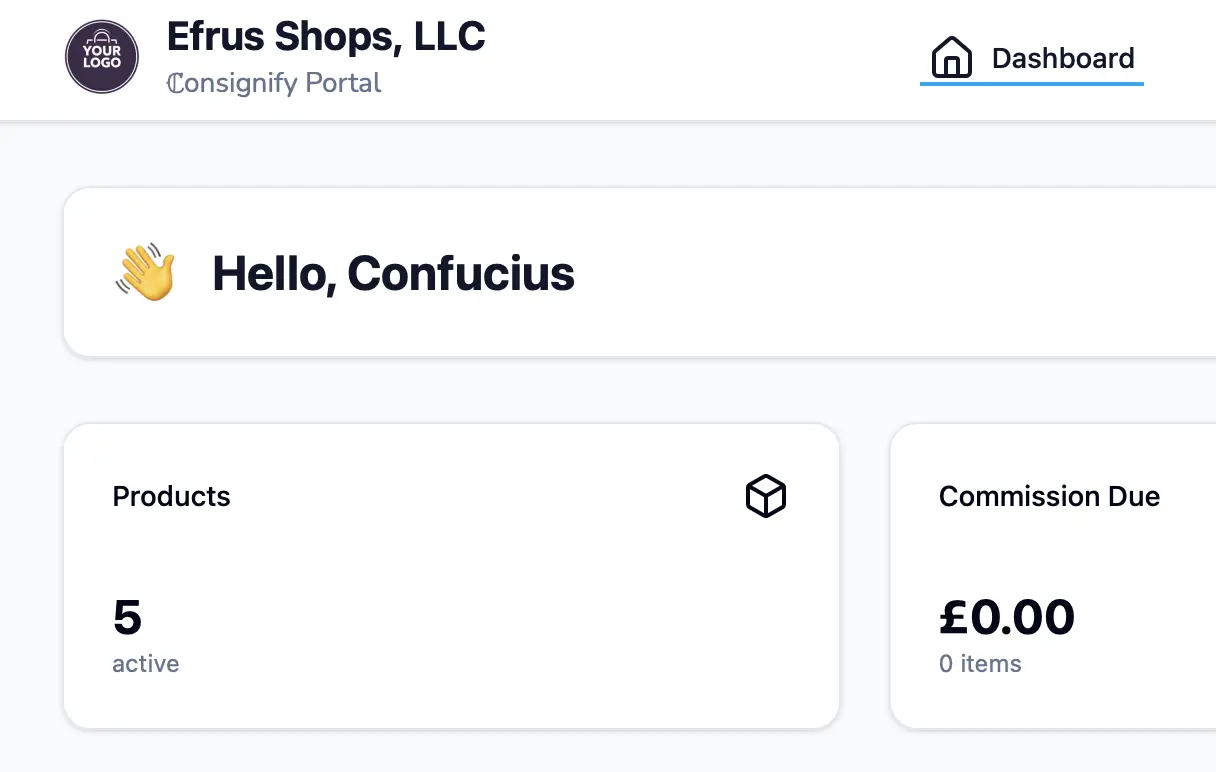Image resolution: width=1216 pixels, height=772 pixels.
Task: Select the Products card heading
Action: click(171, 496)
